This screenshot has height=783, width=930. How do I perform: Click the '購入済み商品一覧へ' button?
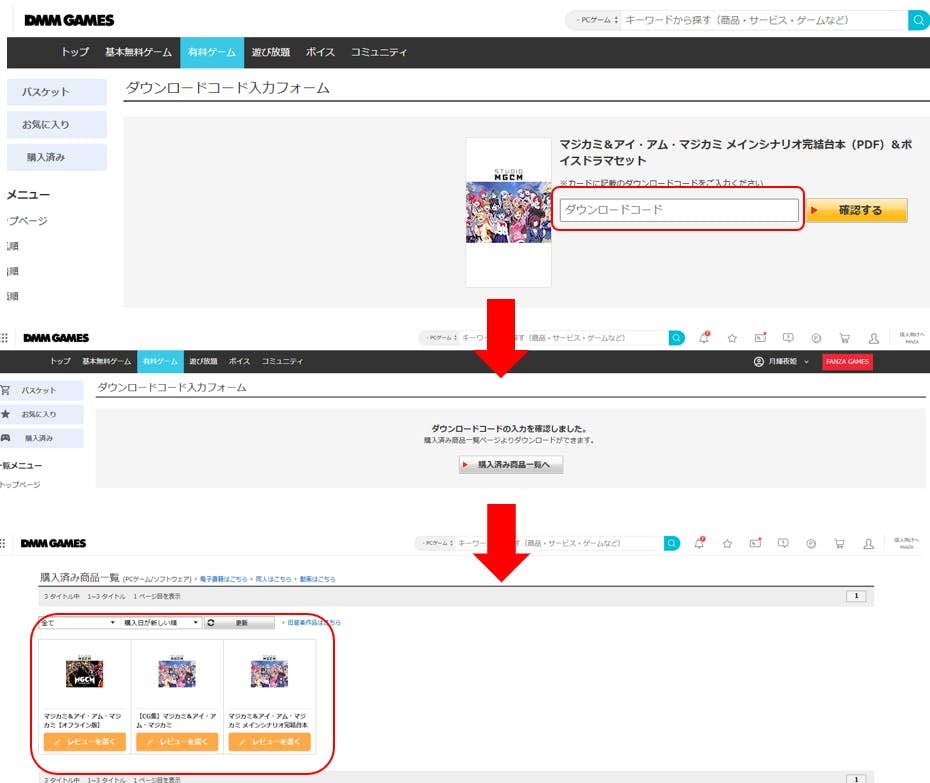[x=511, y=465]
